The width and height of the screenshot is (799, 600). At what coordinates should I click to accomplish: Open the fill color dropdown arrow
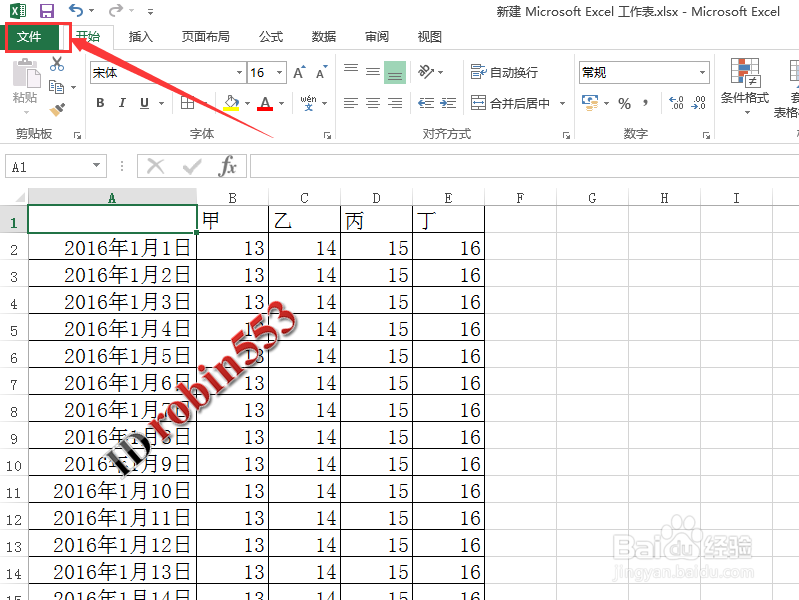pyautogui.click(x=248, y=103)
